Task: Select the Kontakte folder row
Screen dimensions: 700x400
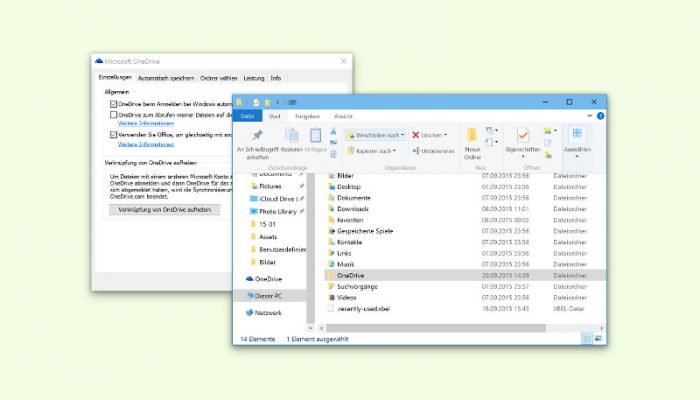Action: (466, 242)
